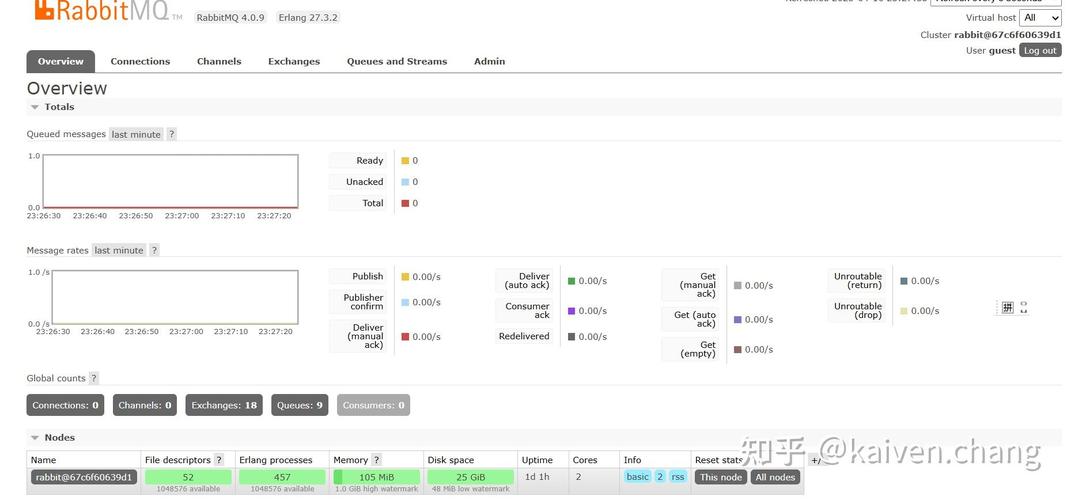1067x500 pixels.
Task: Toggle node columns with the +/- icon
Action: point(816,461)
